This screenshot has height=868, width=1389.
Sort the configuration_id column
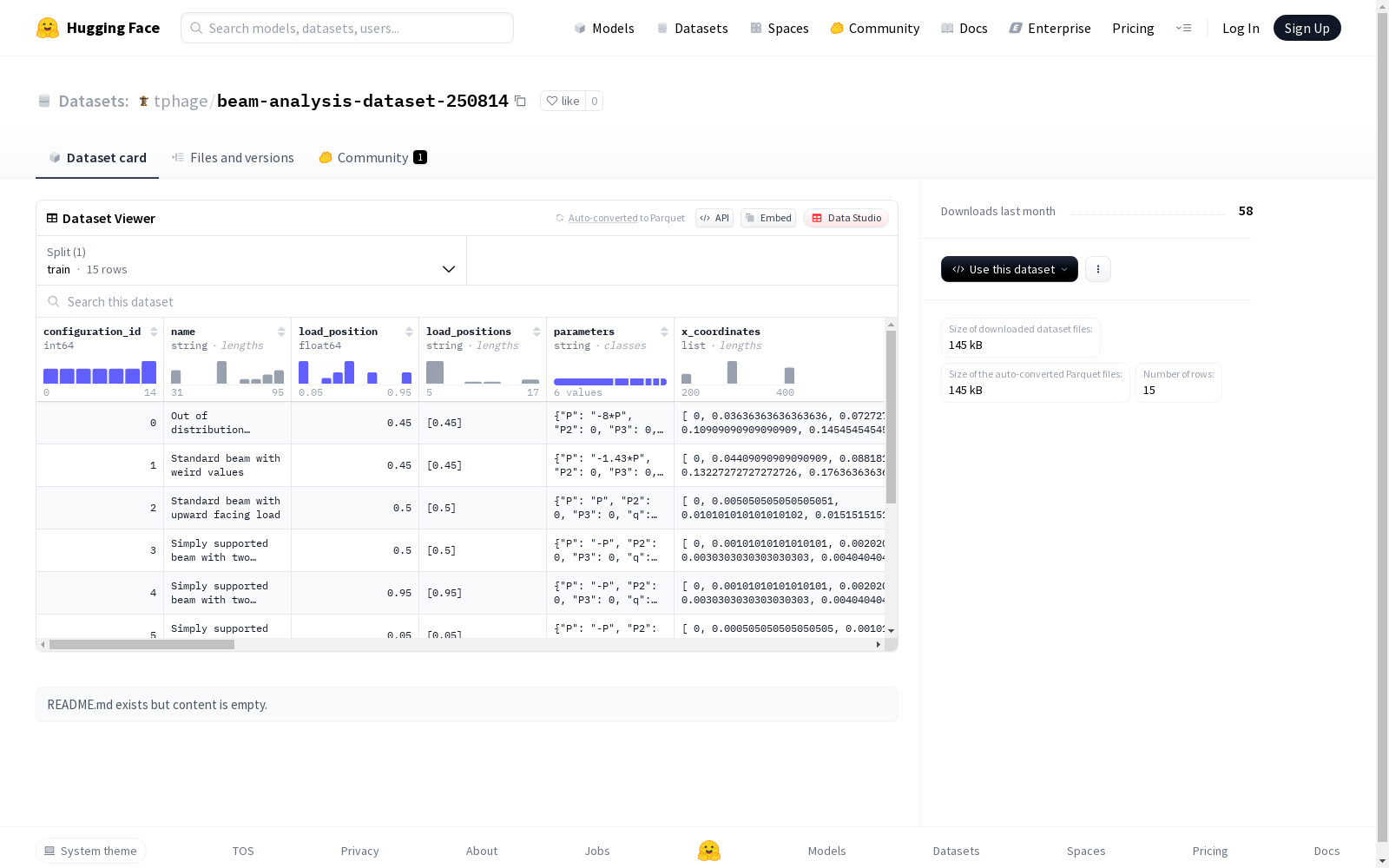154,332
